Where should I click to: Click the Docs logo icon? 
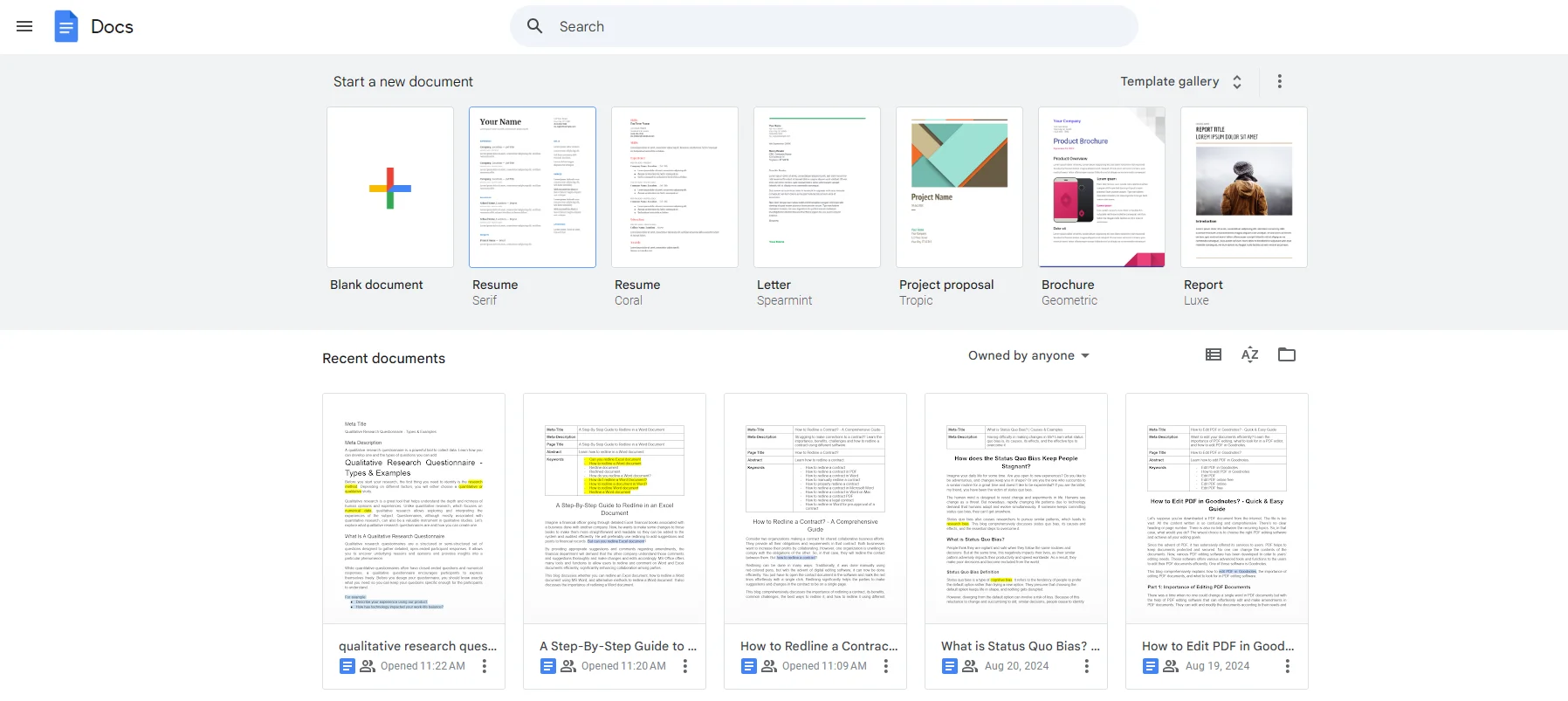tap(66, 26)
